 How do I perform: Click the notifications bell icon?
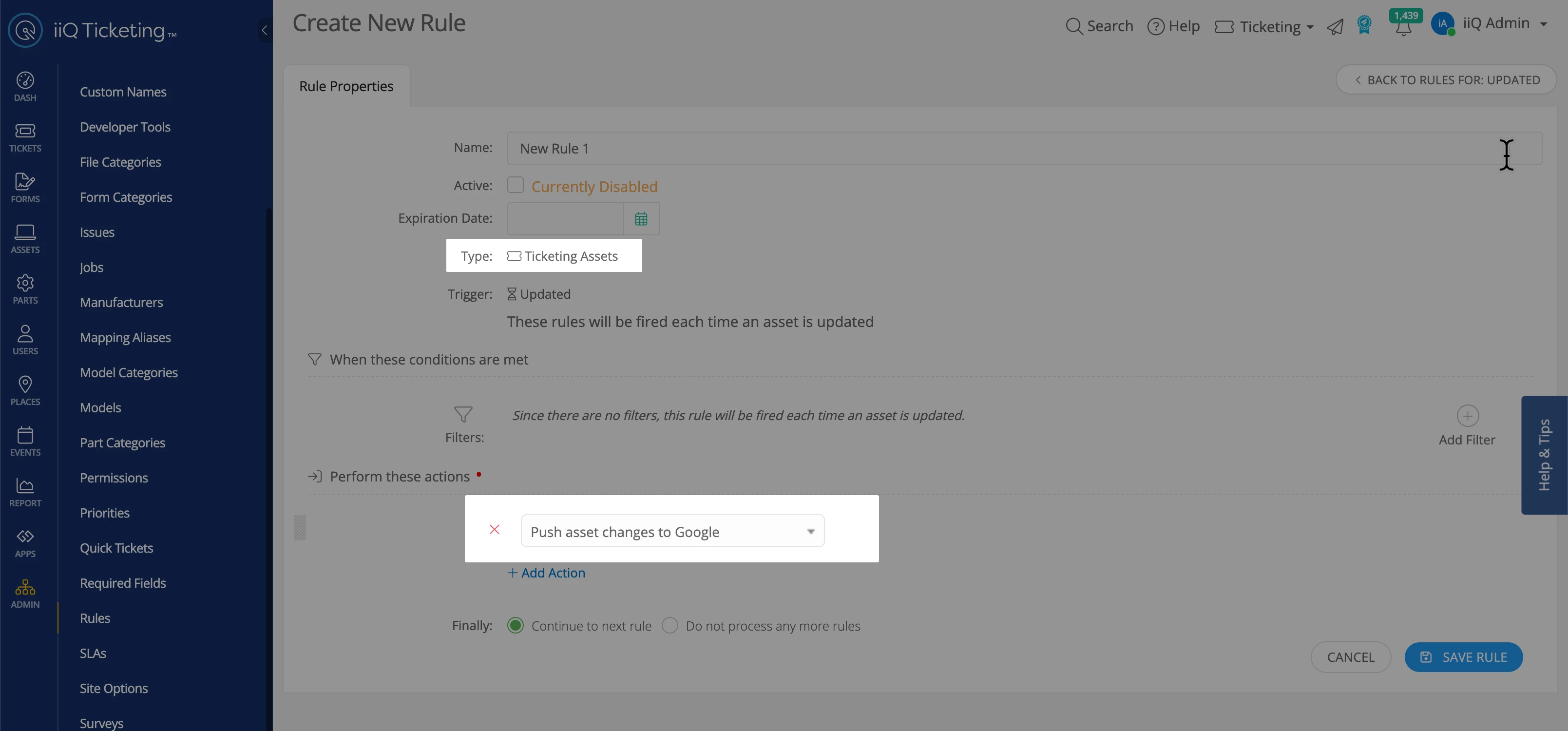(x=1403, y=29)
